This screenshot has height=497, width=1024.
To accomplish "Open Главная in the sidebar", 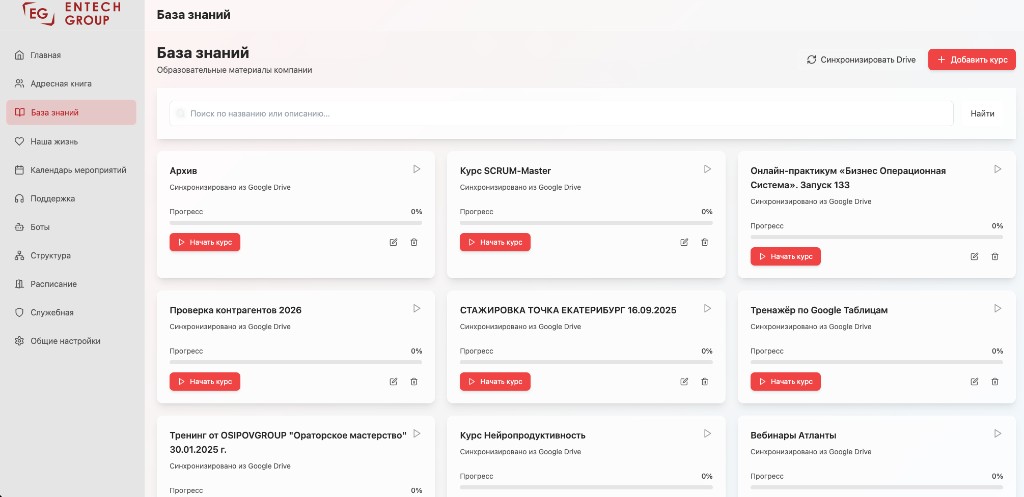I will click(x=71, y=55).
